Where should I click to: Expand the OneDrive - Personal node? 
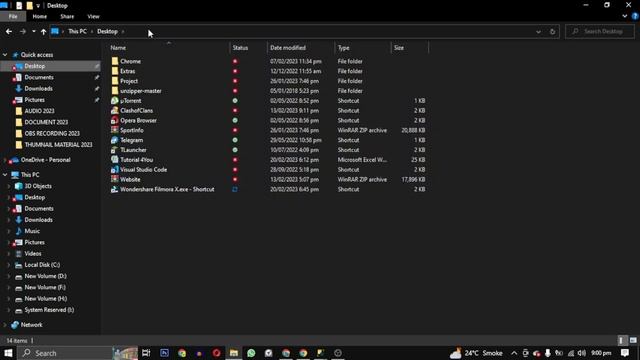[x=5, y=160]
